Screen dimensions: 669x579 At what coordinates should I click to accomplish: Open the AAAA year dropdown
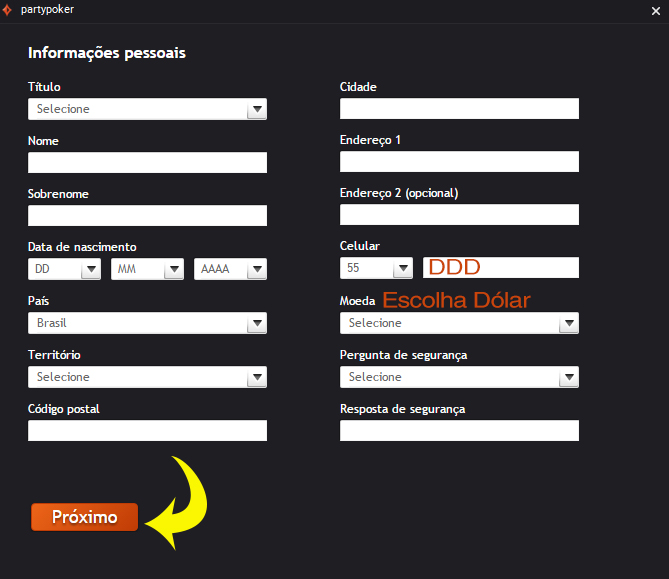click(x=230, y=269)
